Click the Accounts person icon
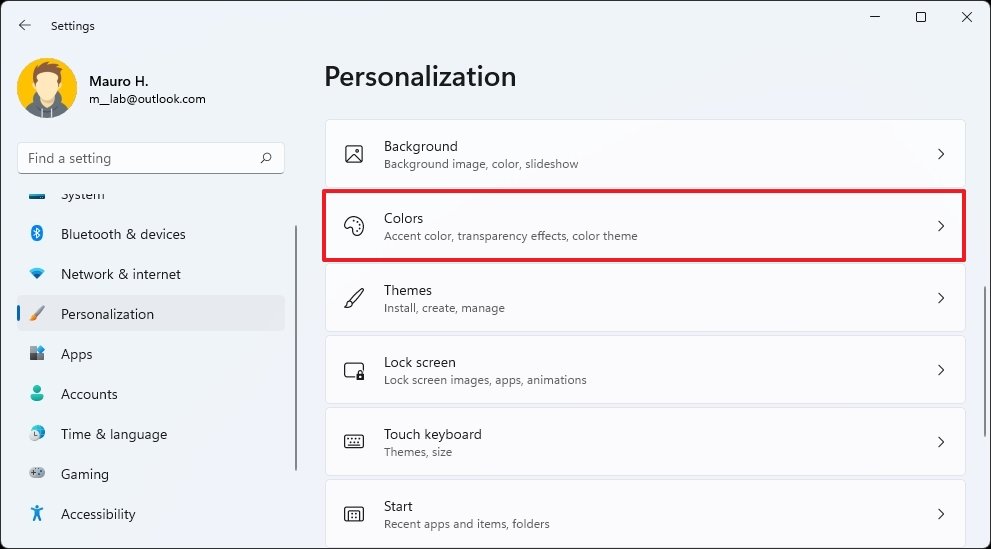The image size is (991, 549). coord(37,394)
